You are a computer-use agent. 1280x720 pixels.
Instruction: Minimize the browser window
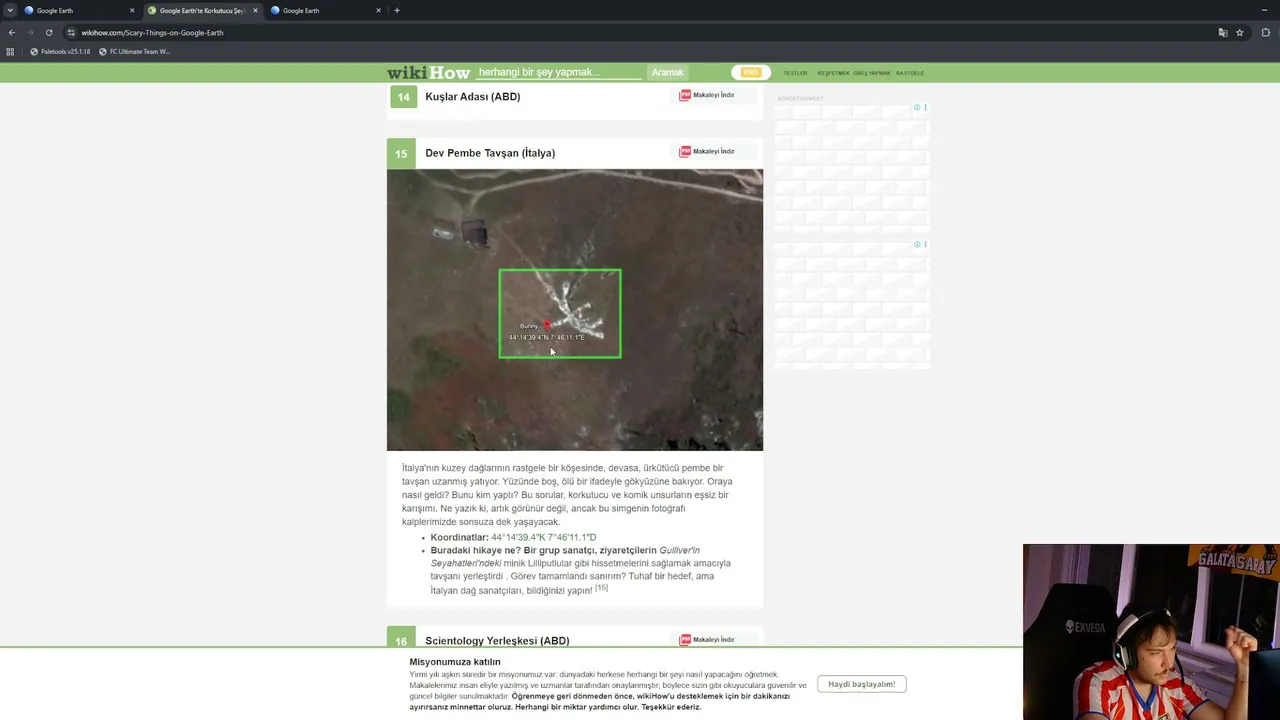1264,10
